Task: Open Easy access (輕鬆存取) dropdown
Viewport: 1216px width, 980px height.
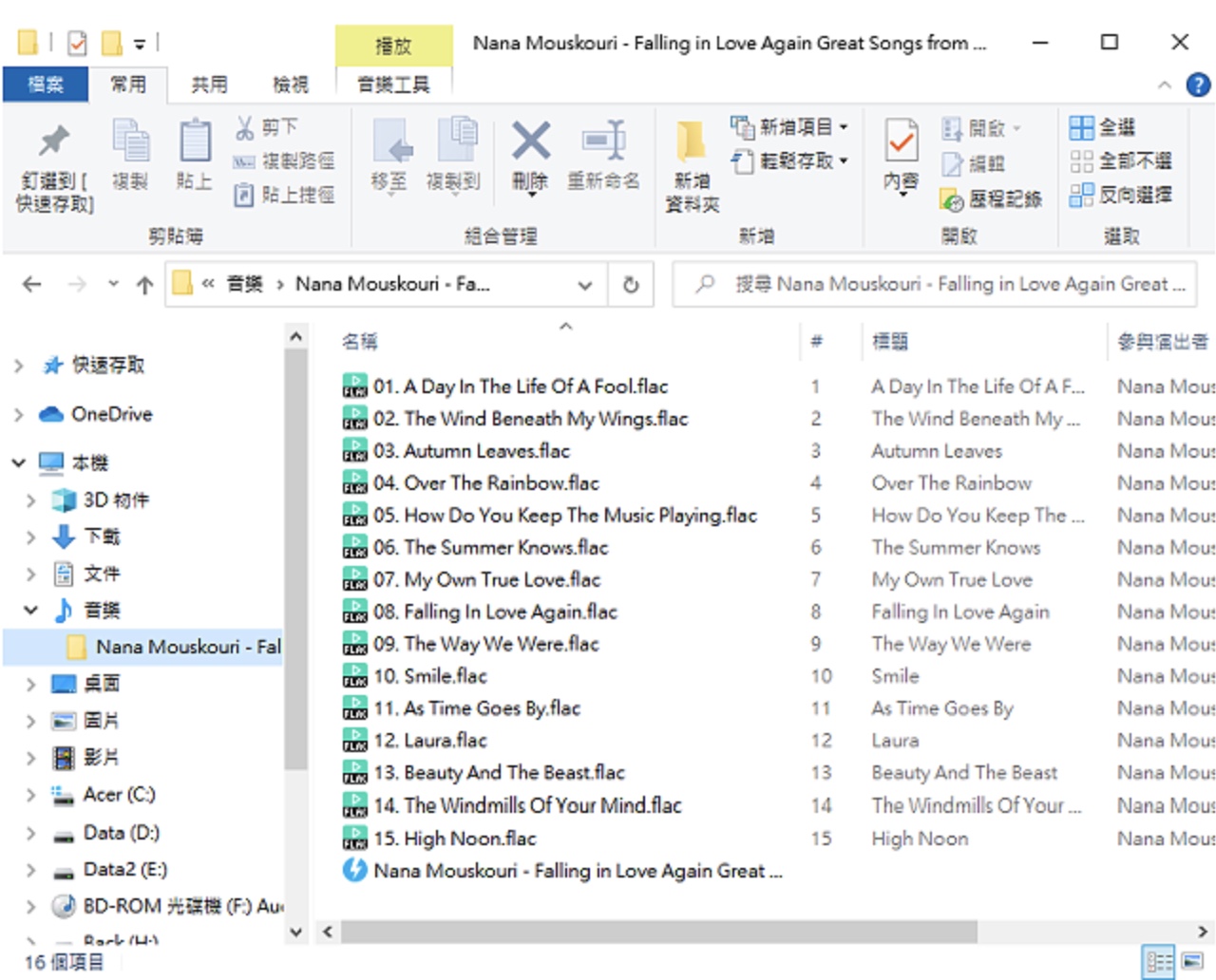Action: click(x=789, y=161)
